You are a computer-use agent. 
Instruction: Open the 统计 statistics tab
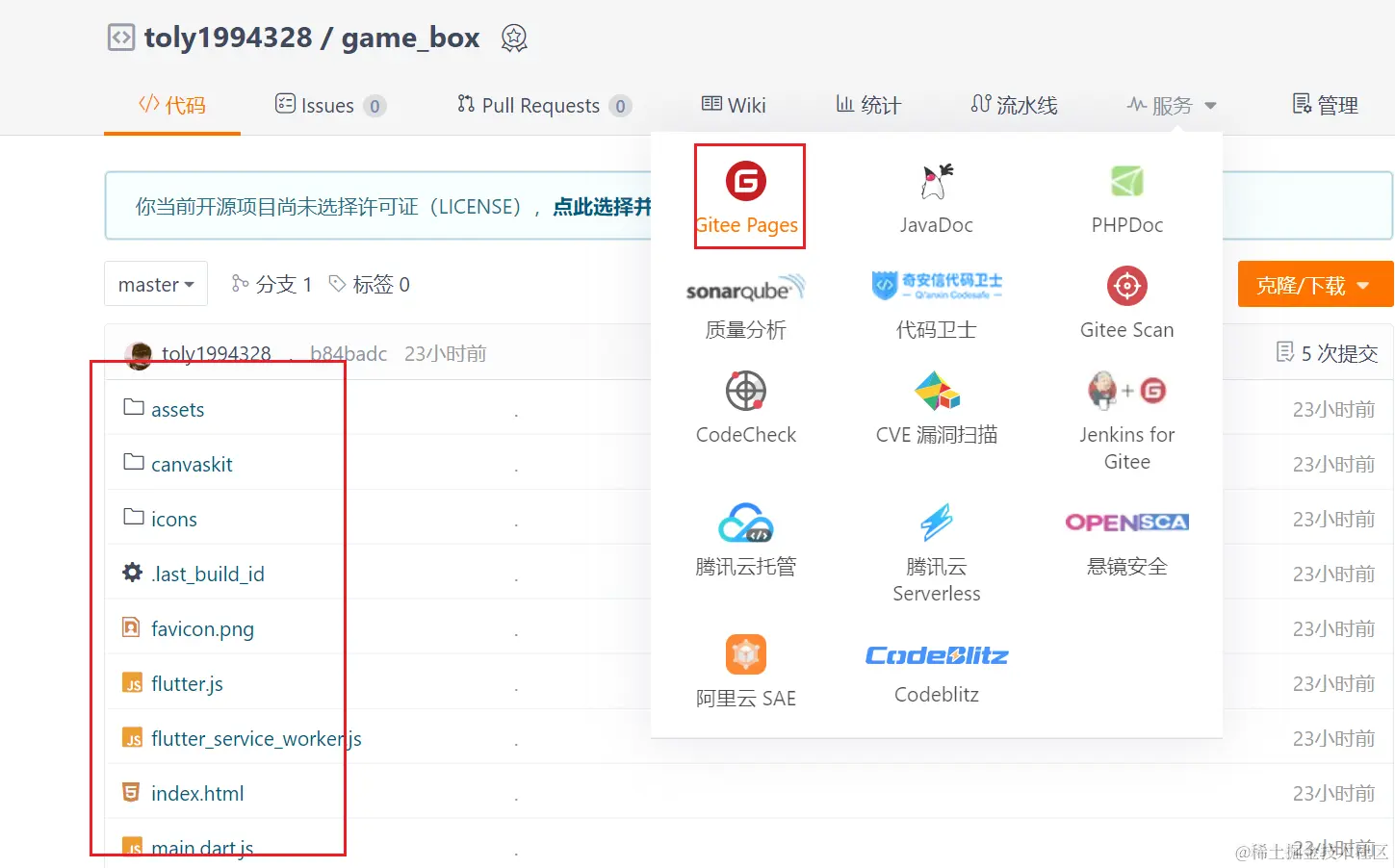pos(868,105)
